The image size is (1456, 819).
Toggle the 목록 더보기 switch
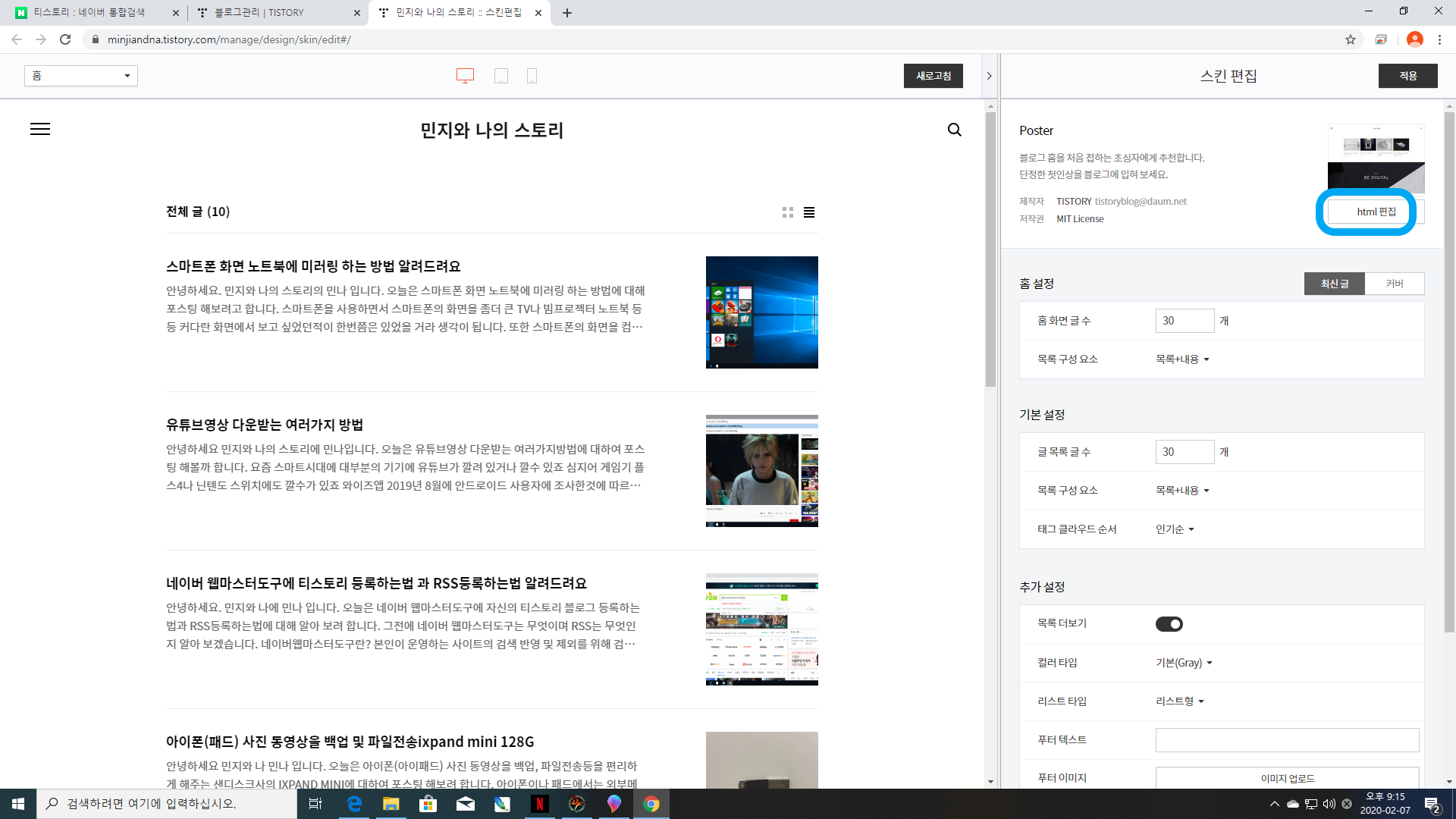(x=1169, y=624)
